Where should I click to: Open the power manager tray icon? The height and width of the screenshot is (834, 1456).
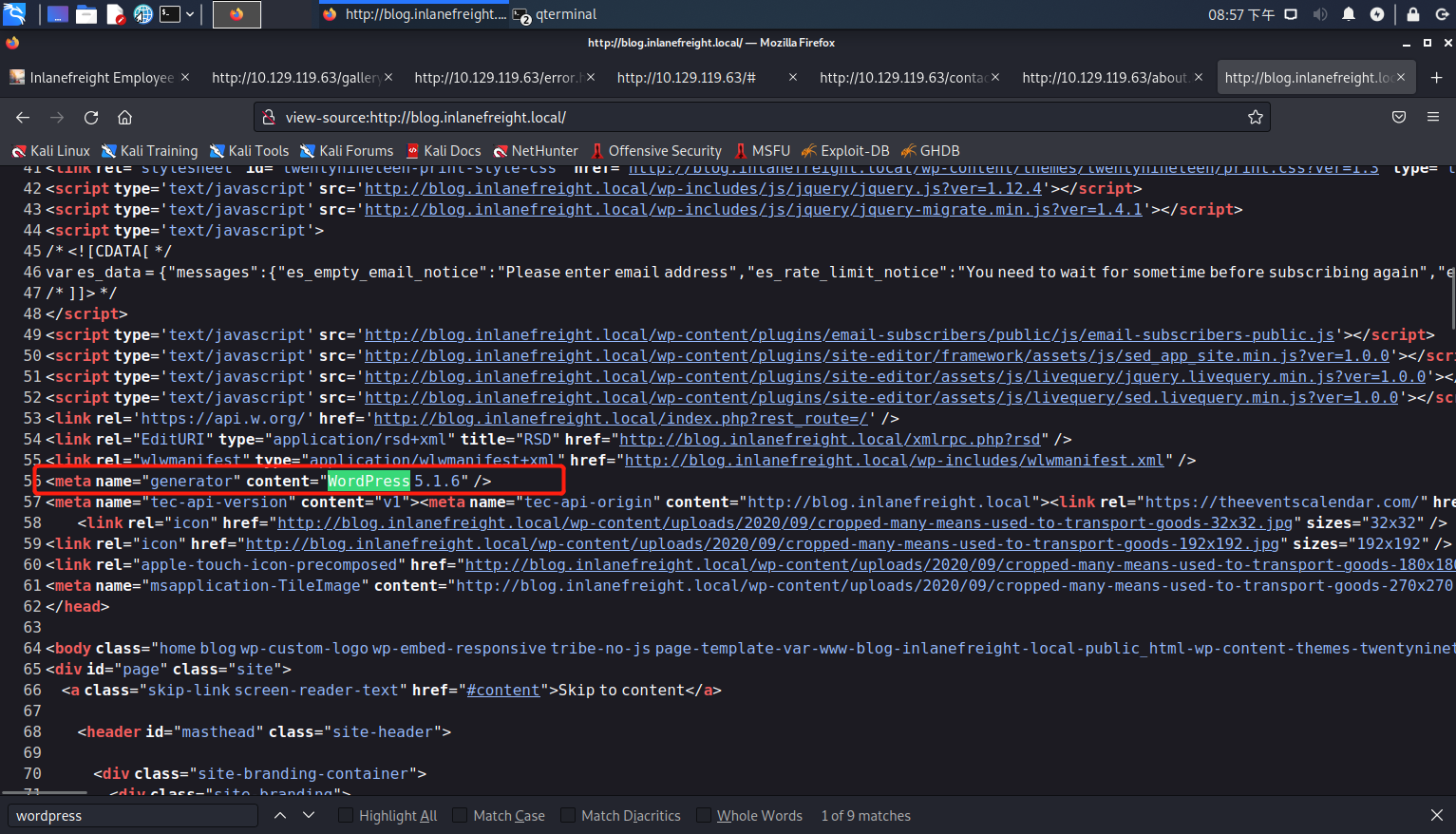click(x=1377, y=14)
